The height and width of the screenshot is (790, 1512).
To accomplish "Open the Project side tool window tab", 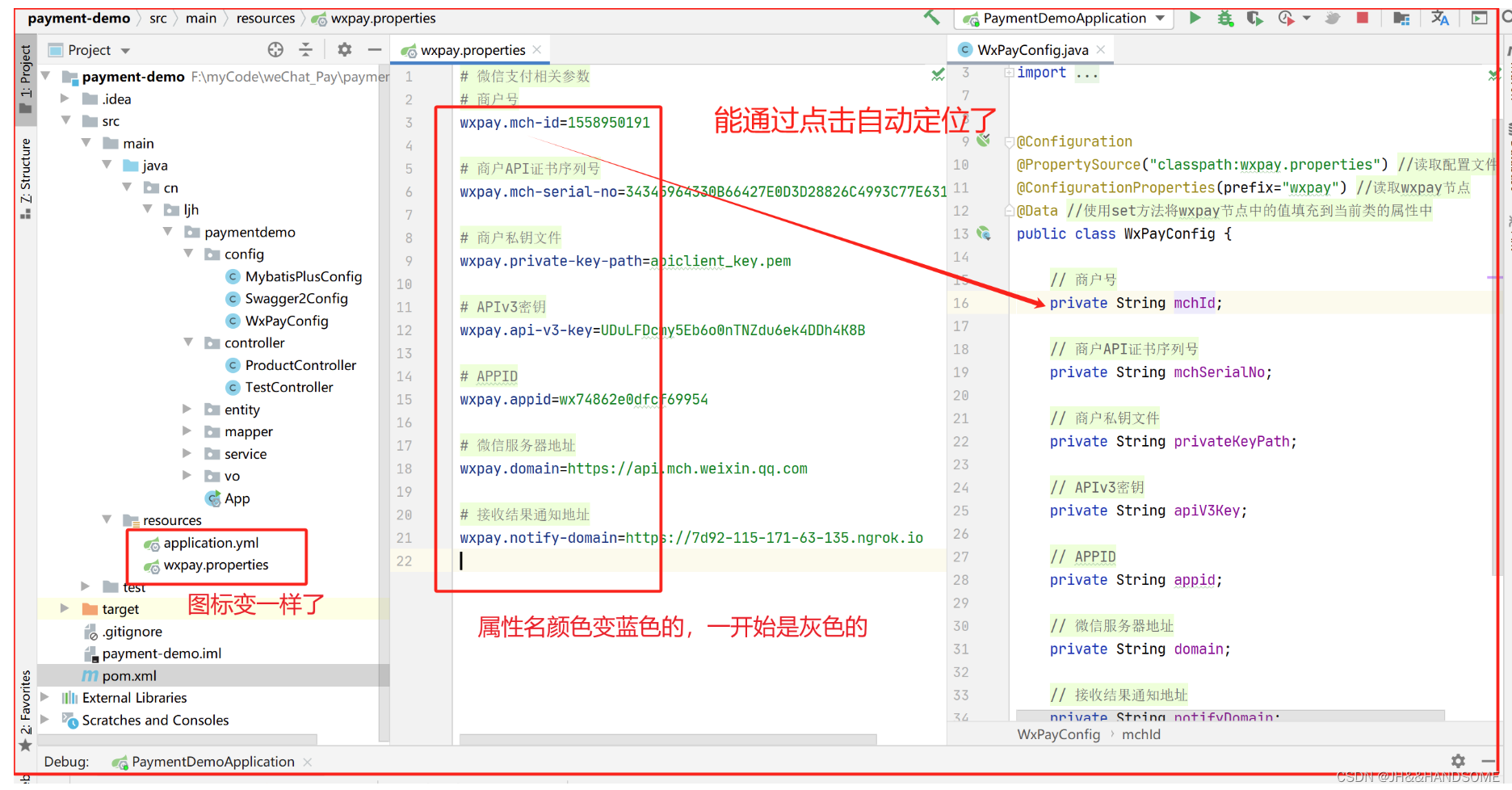I will click(26, 79).
